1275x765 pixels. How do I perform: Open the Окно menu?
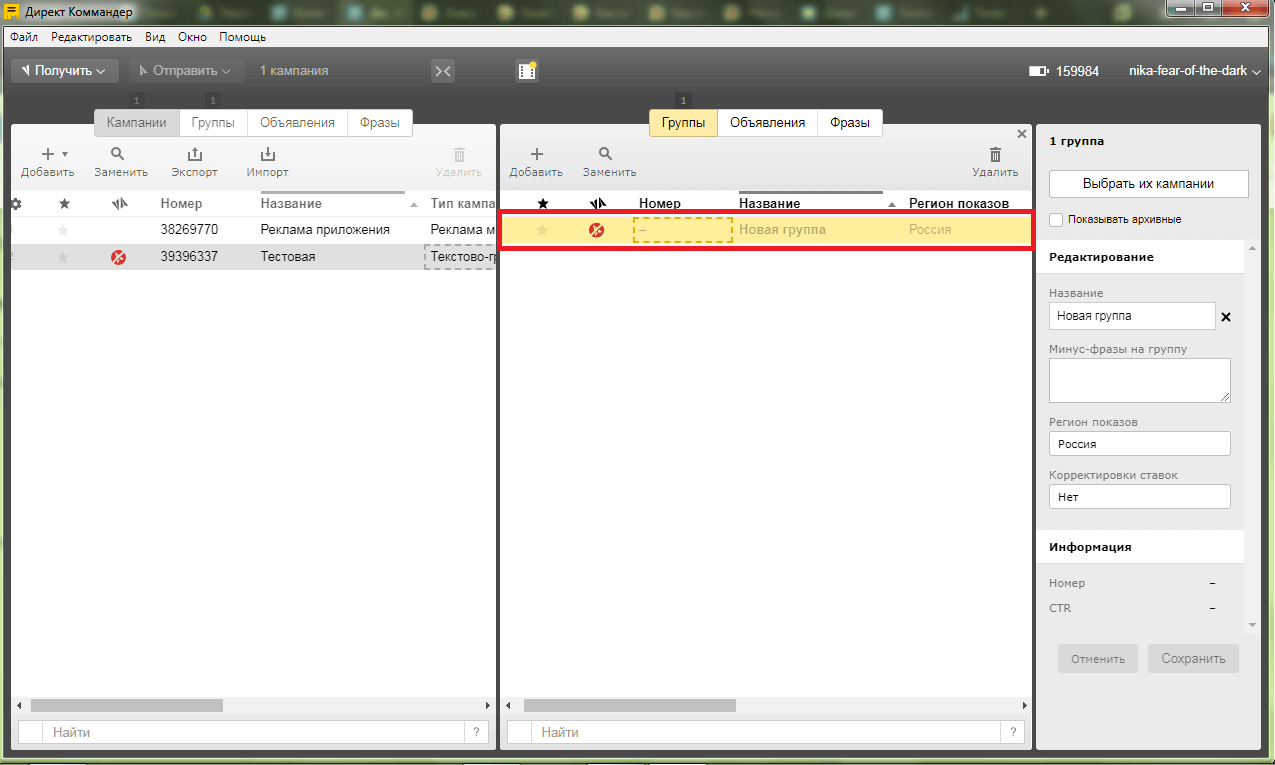(192, 37)
